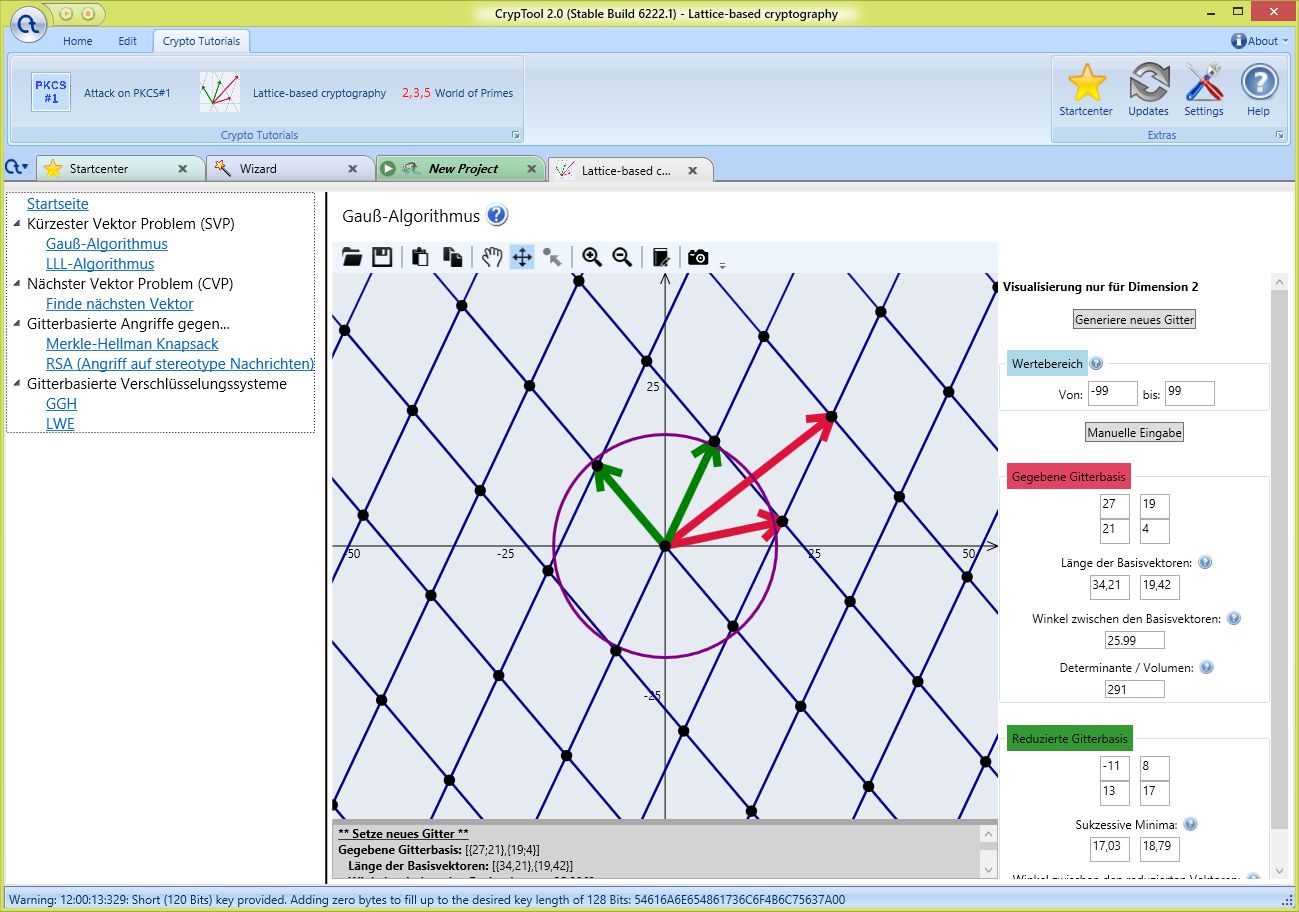
Task: Open the LLL-Algorithmus link
Action: [100, 264]
